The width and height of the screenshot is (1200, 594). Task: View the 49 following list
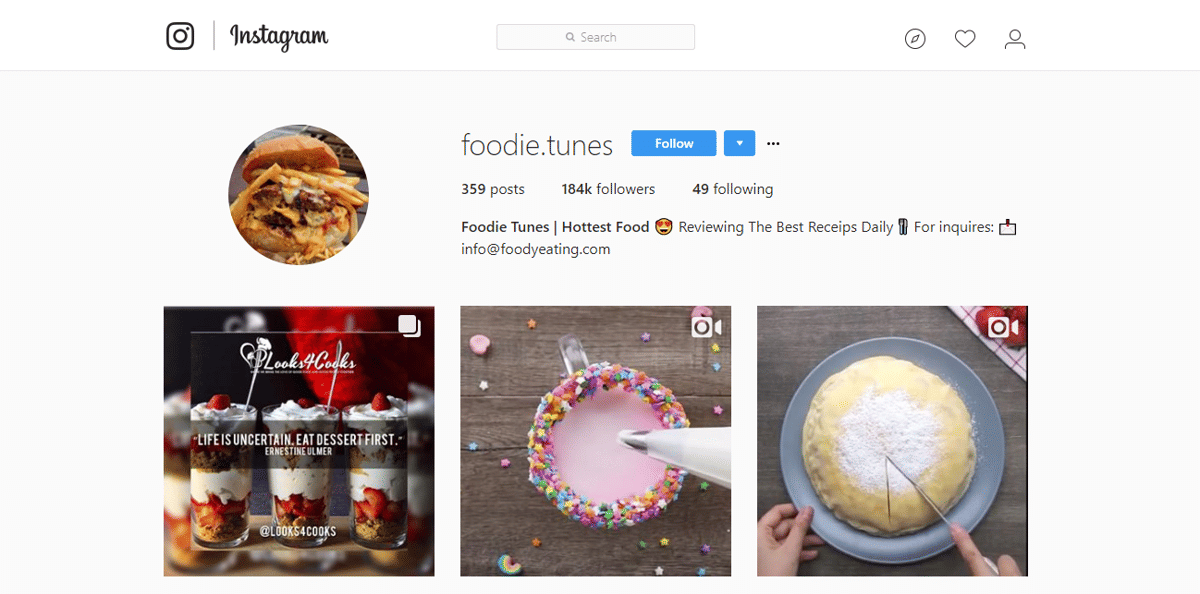[x=732, y=189]
